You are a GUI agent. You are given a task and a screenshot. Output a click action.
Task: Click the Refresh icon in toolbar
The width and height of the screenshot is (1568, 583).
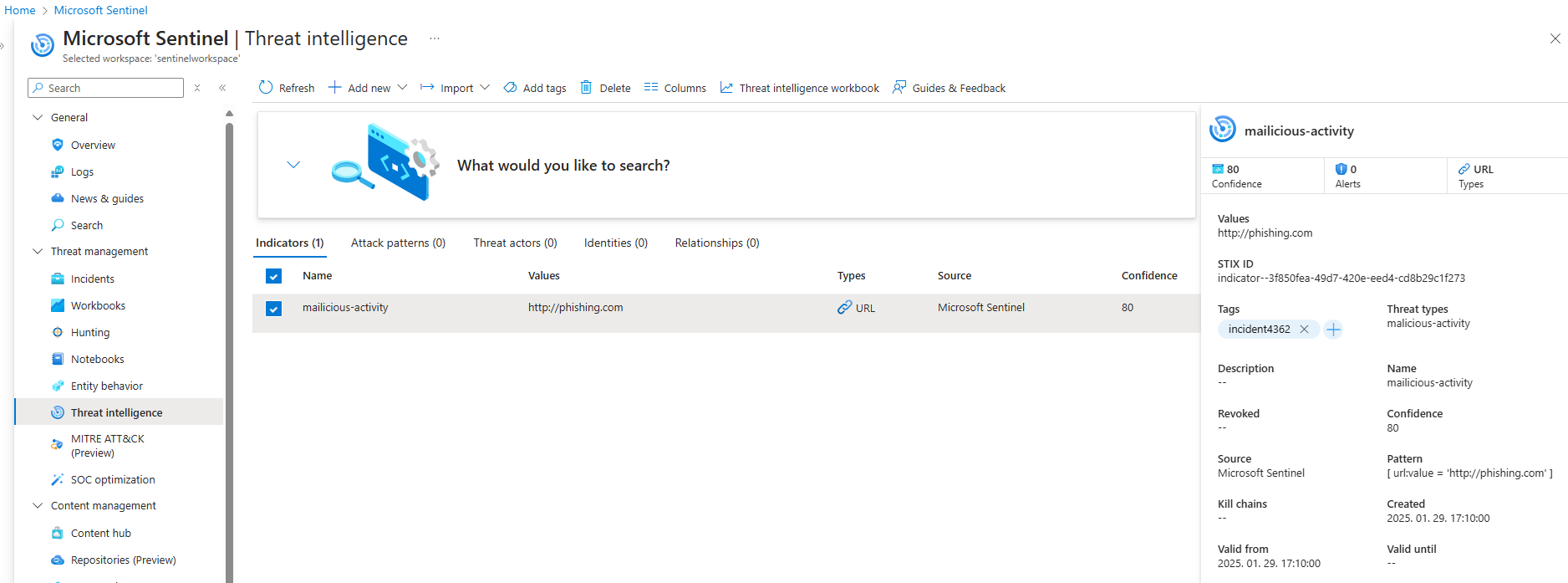tap(266, 88)
